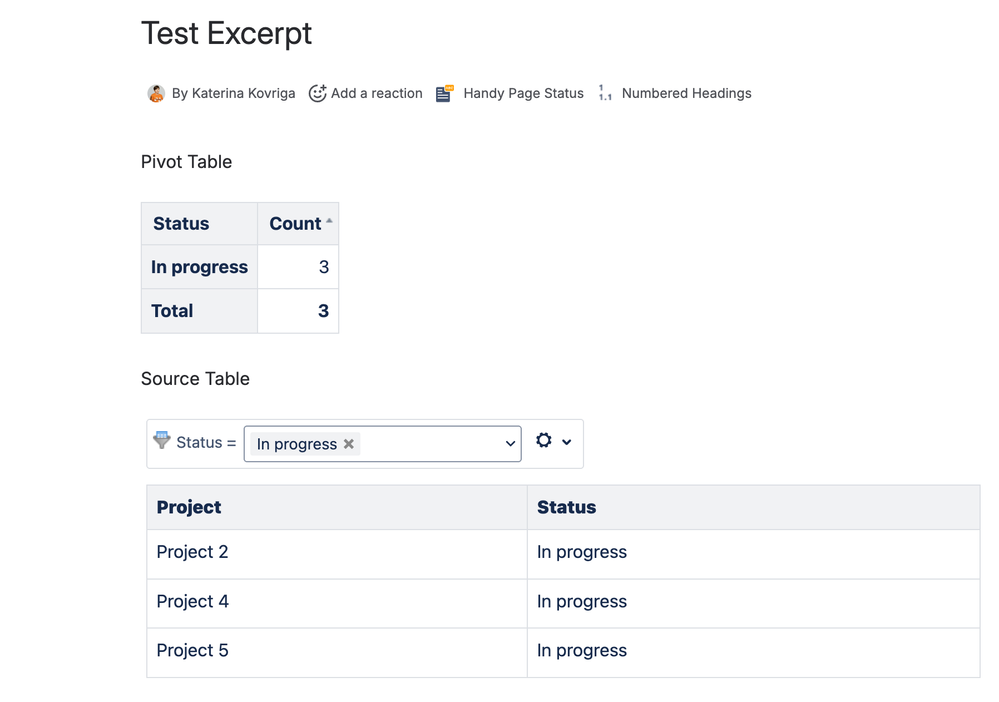Click the Project column header
999x702 pixels.
point(189,508)
